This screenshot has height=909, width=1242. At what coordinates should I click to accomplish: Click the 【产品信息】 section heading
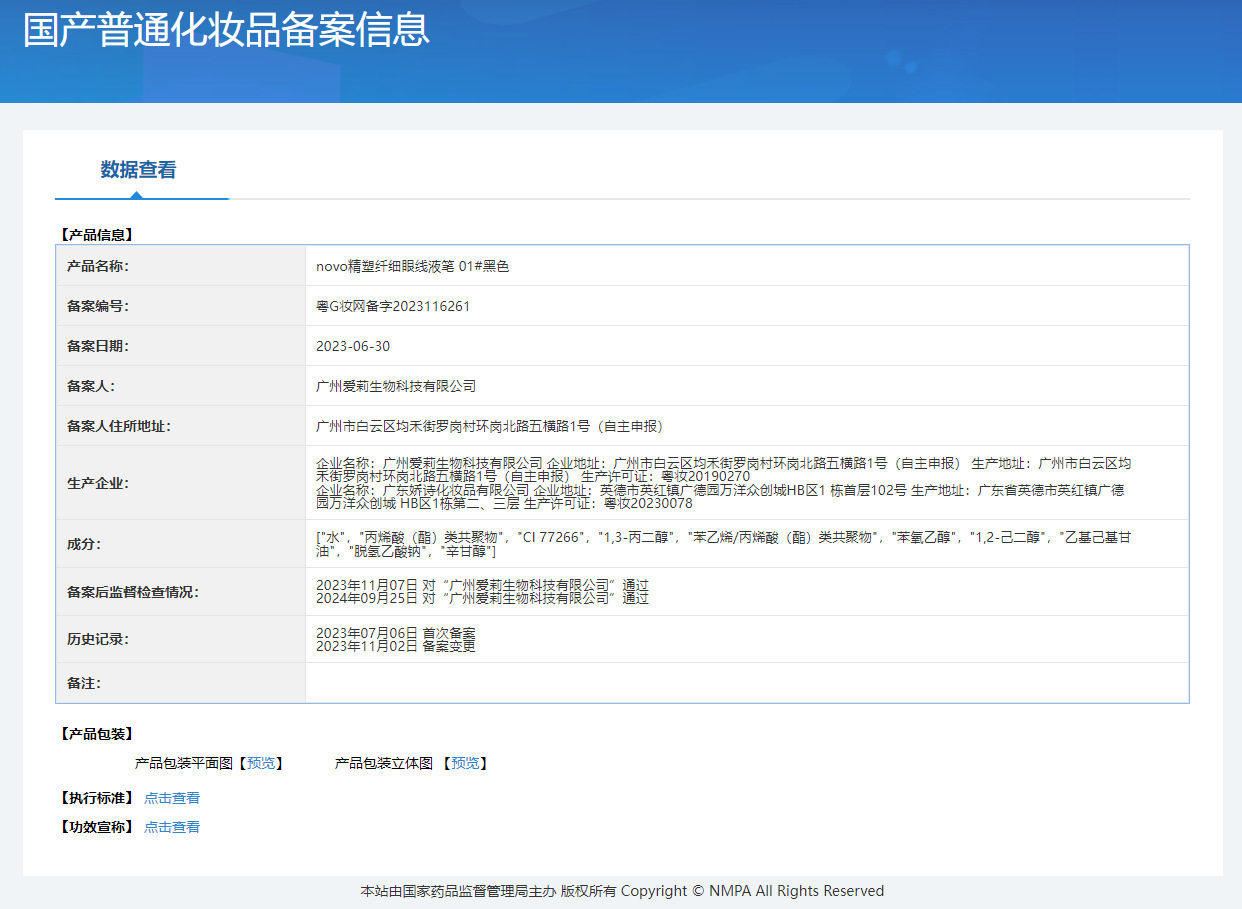click(96, 235)
